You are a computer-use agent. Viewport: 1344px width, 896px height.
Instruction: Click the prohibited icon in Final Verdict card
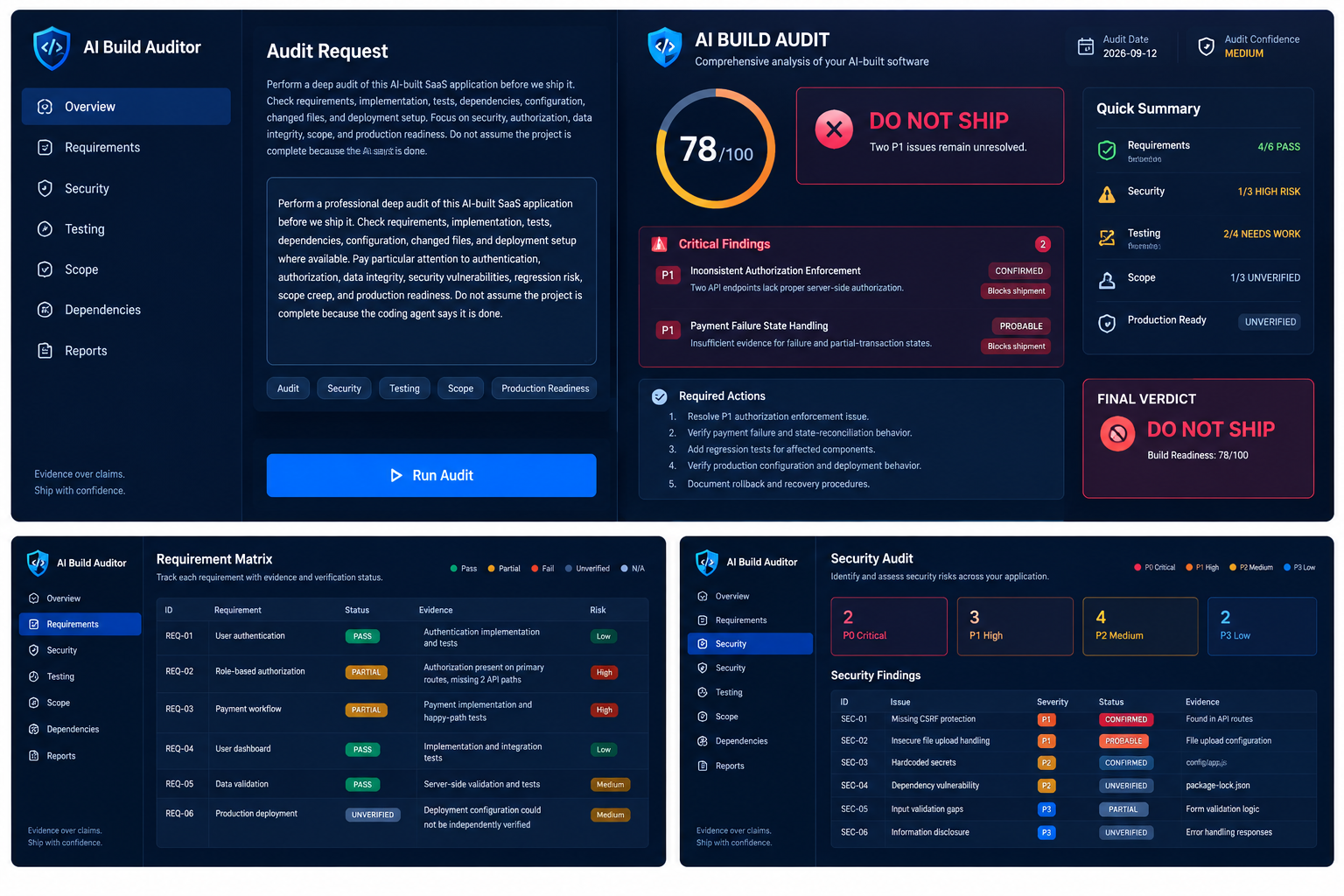coord(1117,433)
